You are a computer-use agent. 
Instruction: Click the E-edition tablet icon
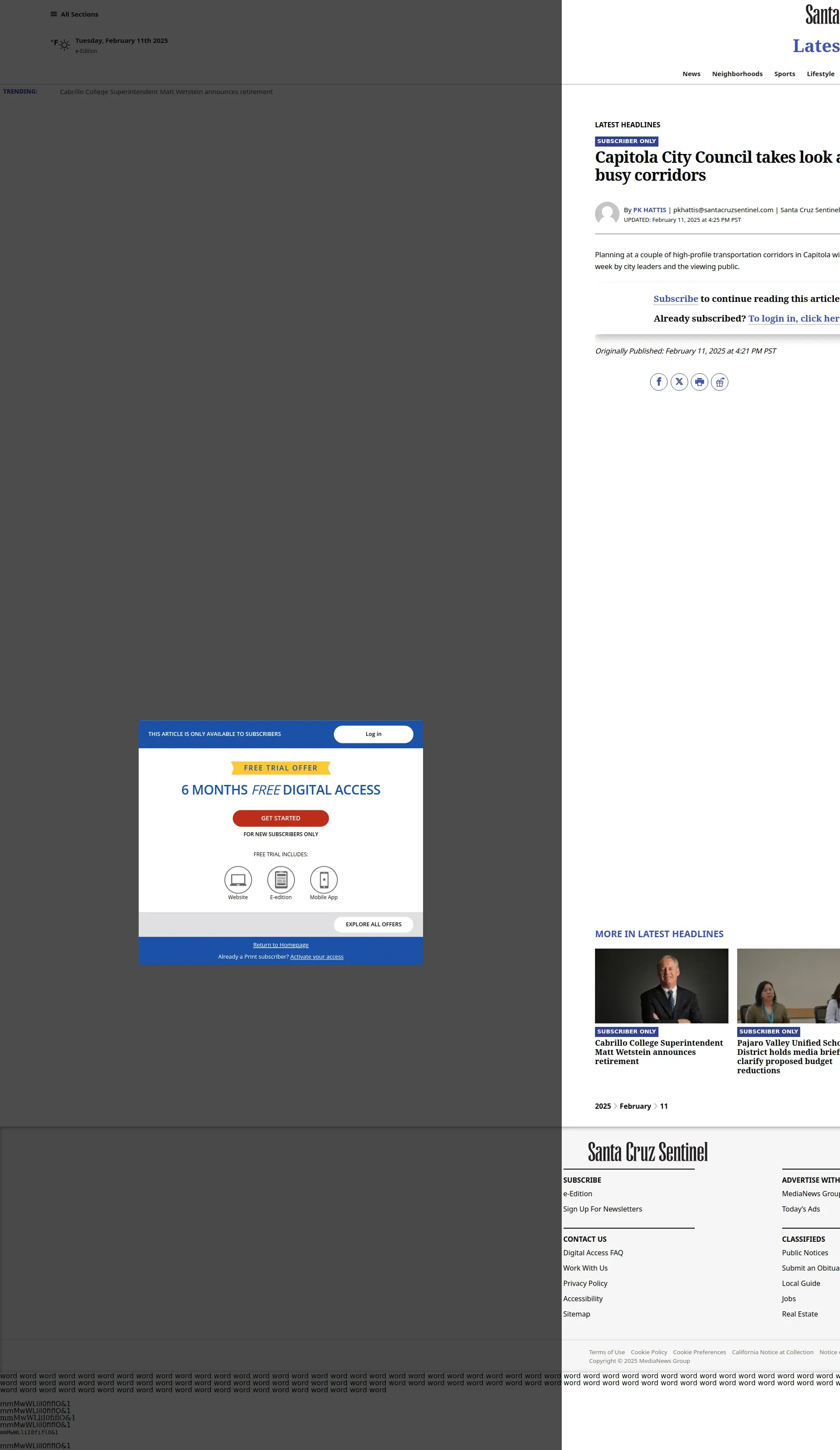pyautogui.click(x=281, y=880)
